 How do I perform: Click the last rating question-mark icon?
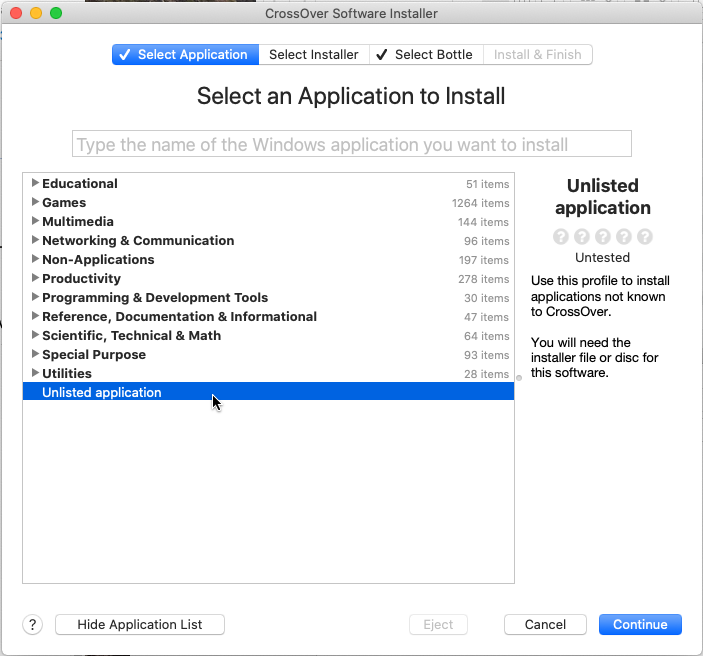point(645,236)
